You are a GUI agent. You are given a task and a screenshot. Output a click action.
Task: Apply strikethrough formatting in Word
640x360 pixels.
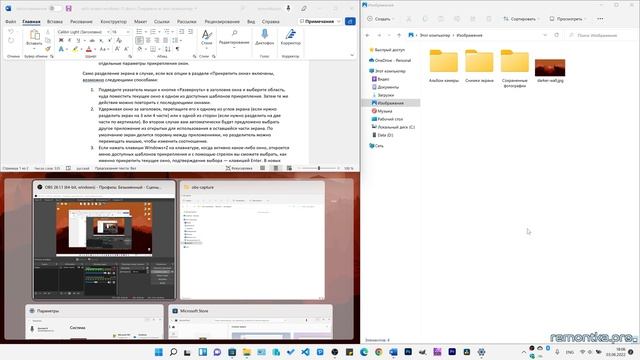(92, 40)
